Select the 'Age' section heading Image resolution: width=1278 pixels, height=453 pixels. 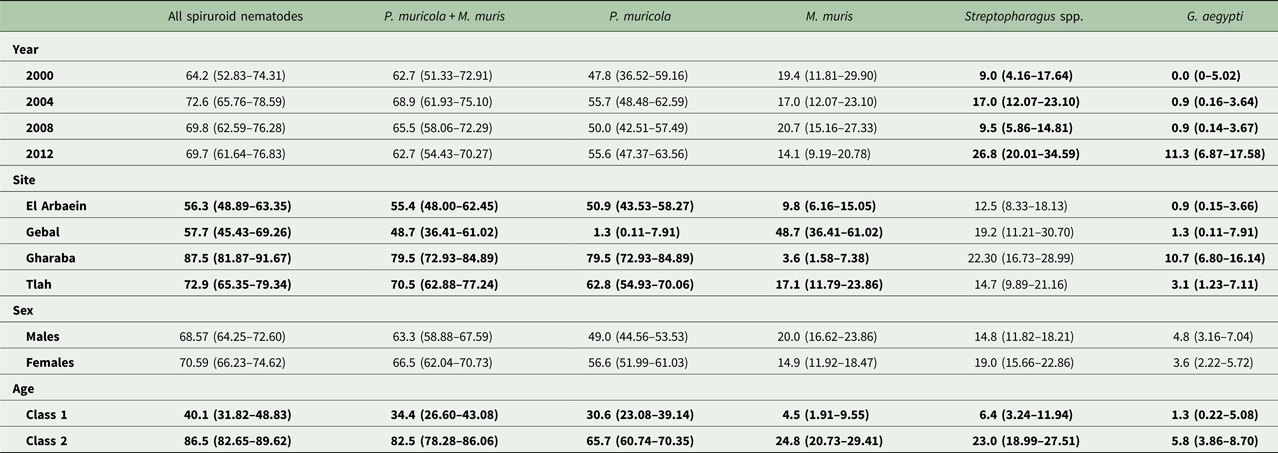pos(23,388)
